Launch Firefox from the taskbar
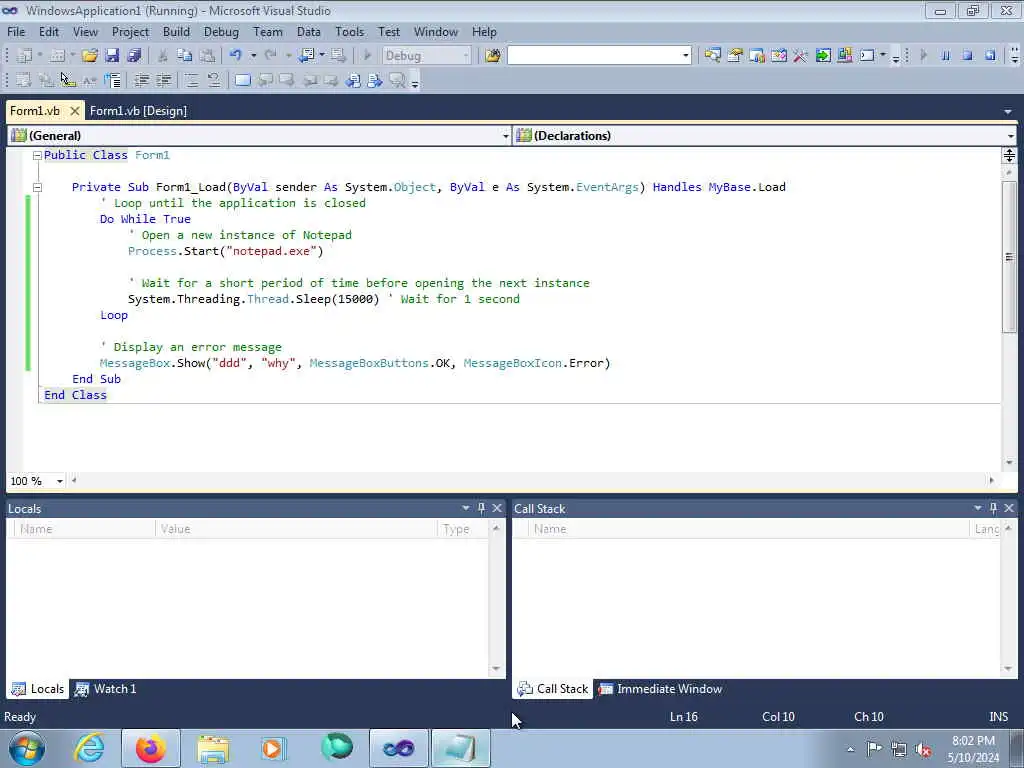The height and width of the screenshot is (768, 1024). click(150, 748)
